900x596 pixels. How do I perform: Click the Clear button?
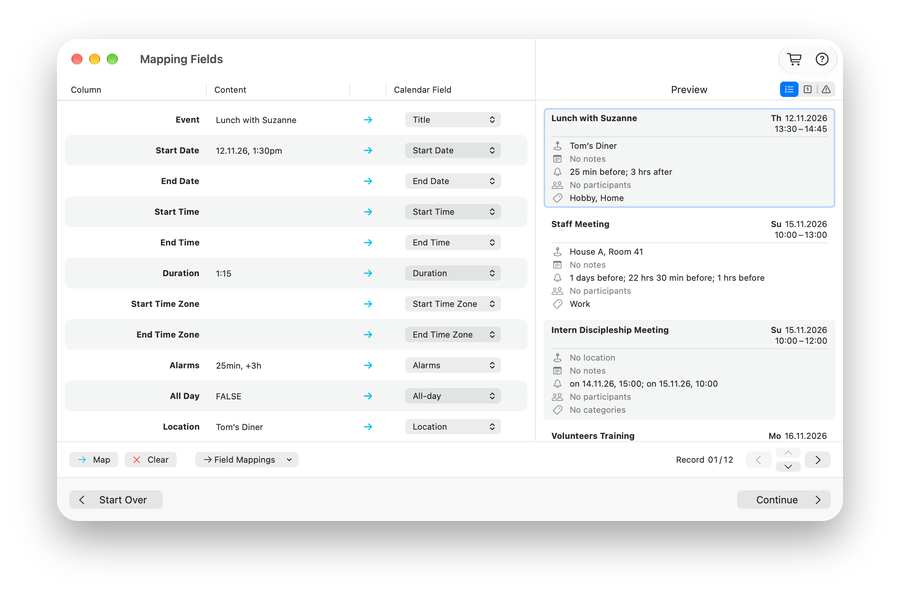pos(150,460)
